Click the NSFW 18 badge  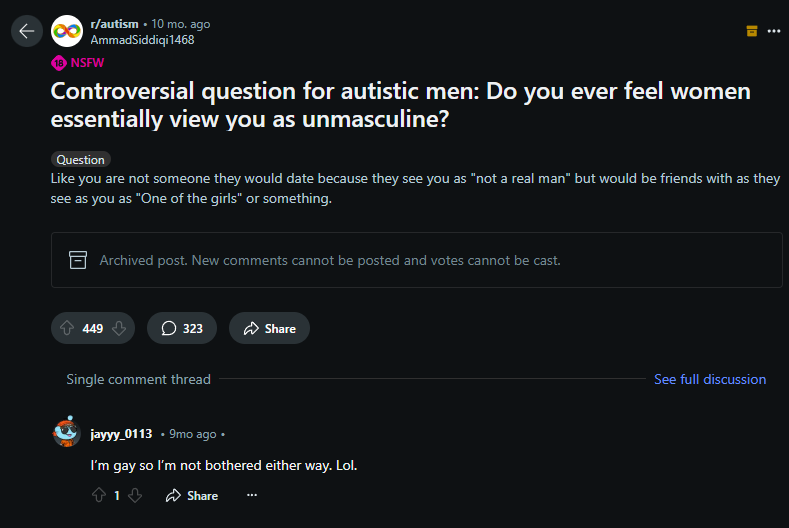77,63
